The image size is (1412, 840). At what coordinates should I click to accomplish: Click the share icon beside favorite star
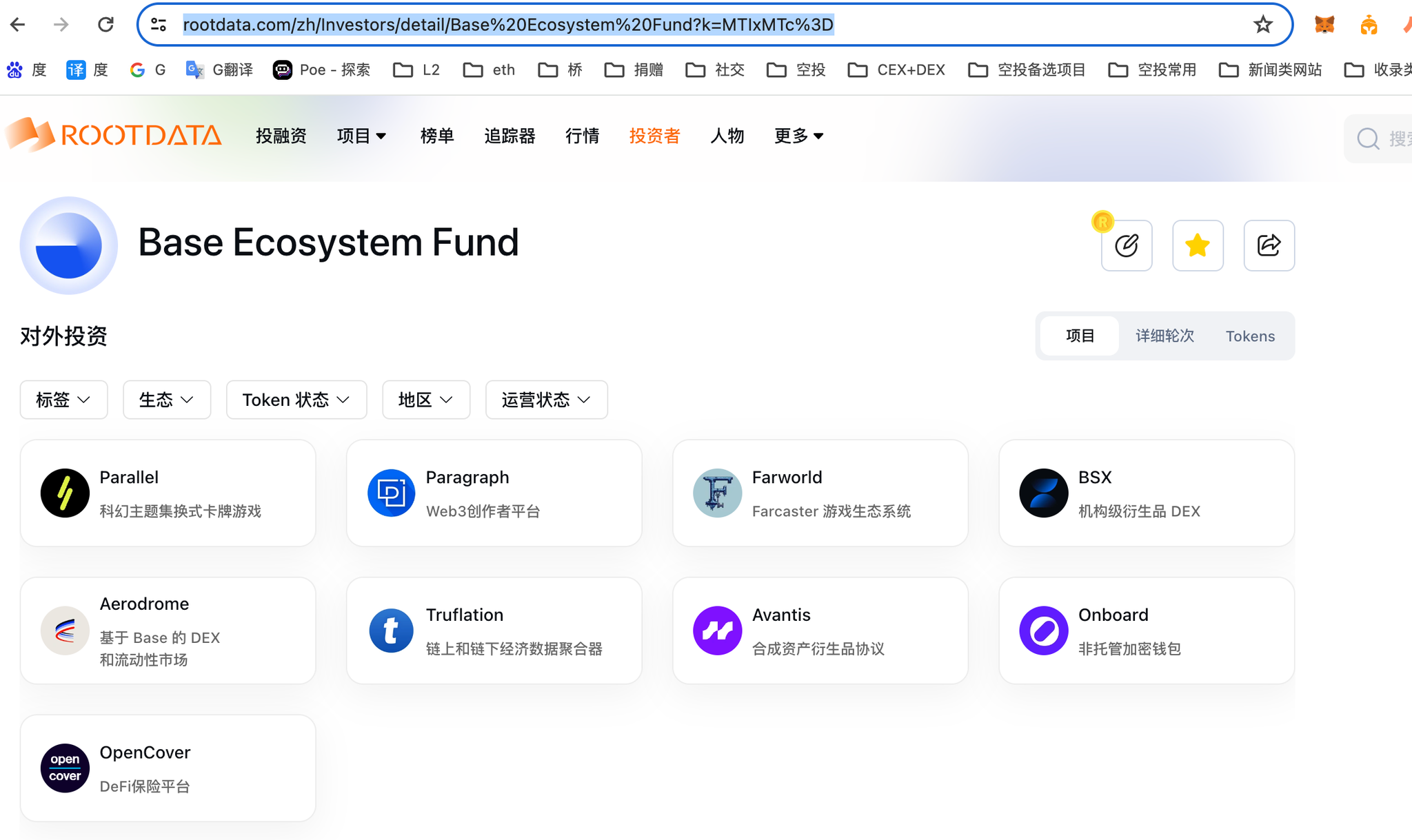[x=1269, y=245]
